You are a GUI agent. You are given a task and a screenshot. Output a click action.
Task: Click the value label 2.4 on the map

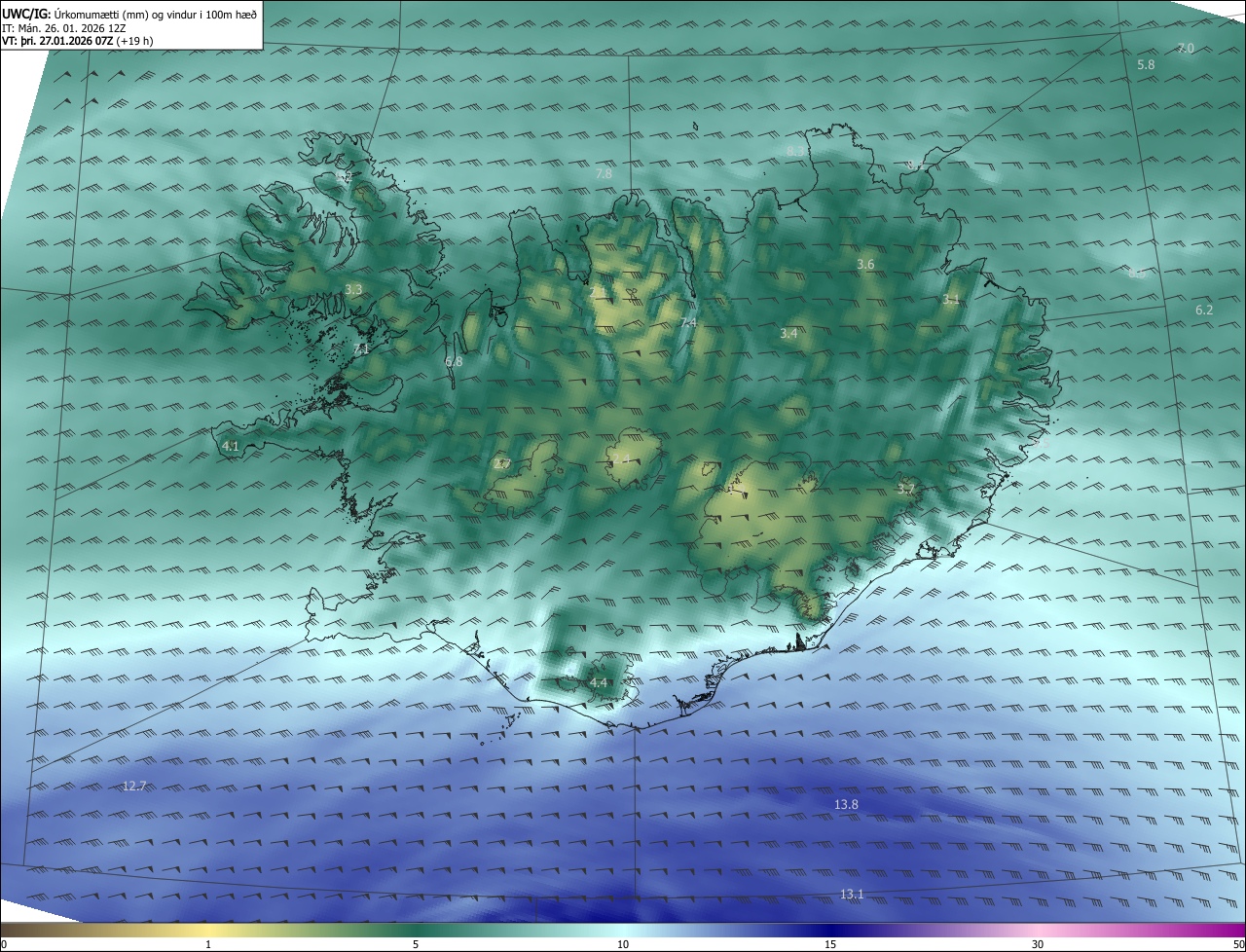[x=621, y=458]
